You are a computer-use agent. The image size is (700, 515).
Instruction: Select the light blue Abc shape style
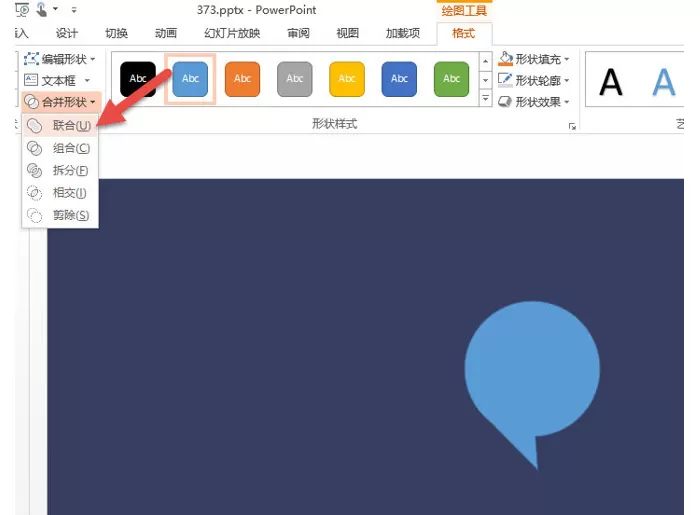tap(190, 79)
